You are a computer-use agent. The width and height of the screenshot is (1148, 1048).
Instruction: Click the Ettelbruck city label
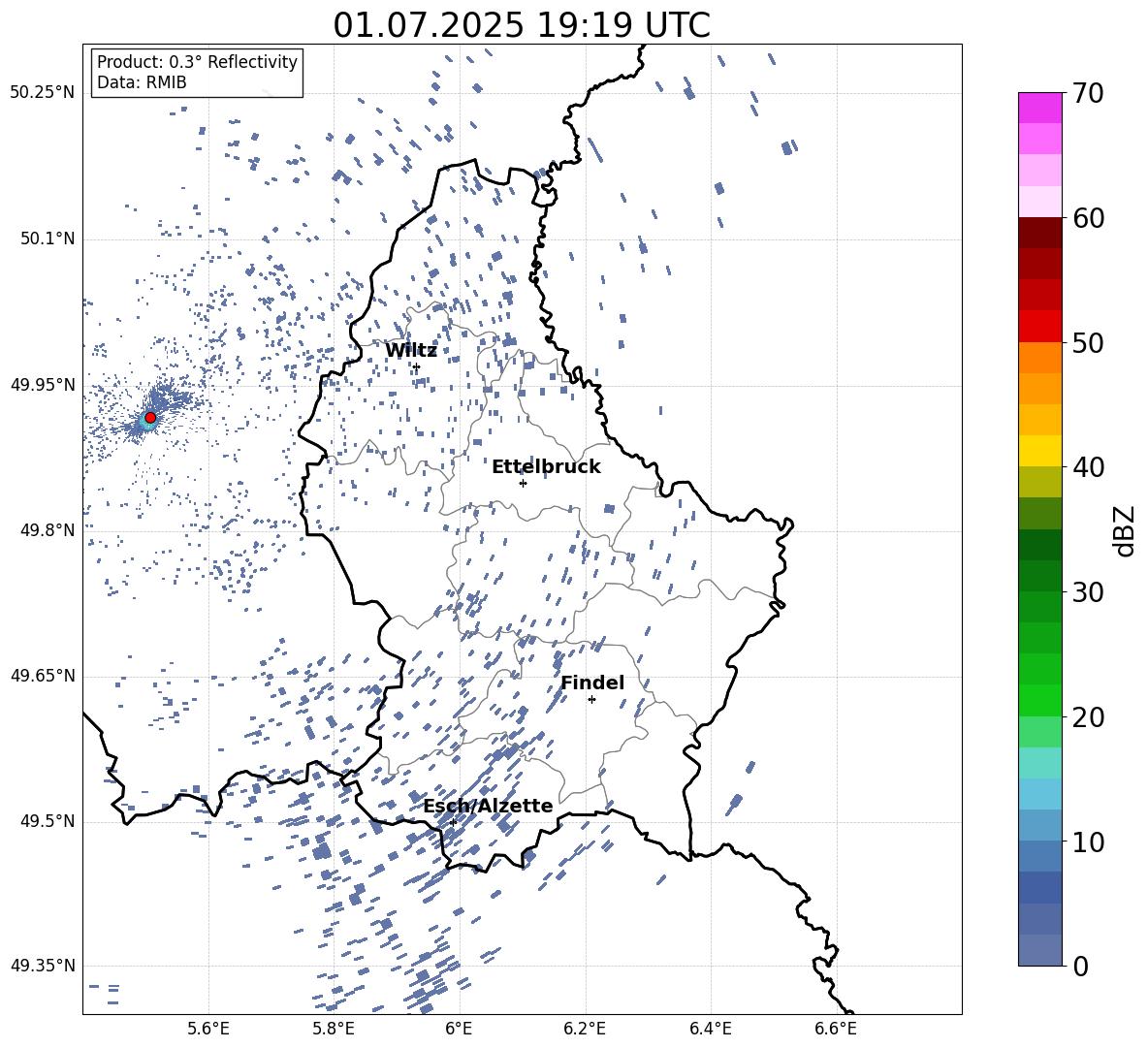pyautogui.click(x=546, y=467)
